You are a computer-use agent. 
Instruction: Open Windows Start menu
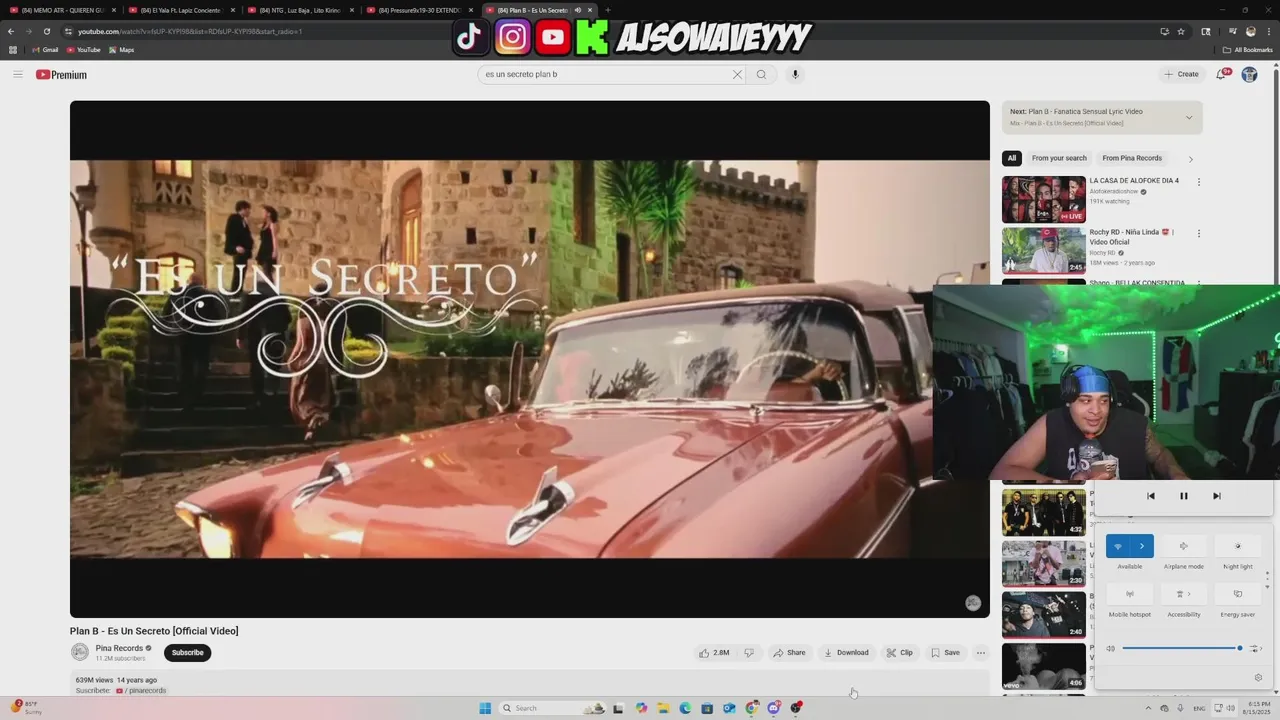[x=485, y=708]
